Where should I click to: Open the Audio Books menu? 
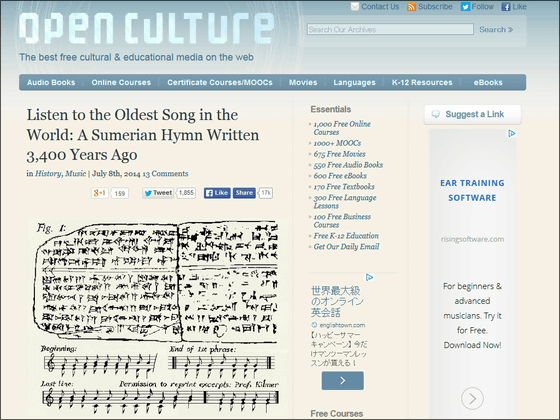[x=51, y=82]
